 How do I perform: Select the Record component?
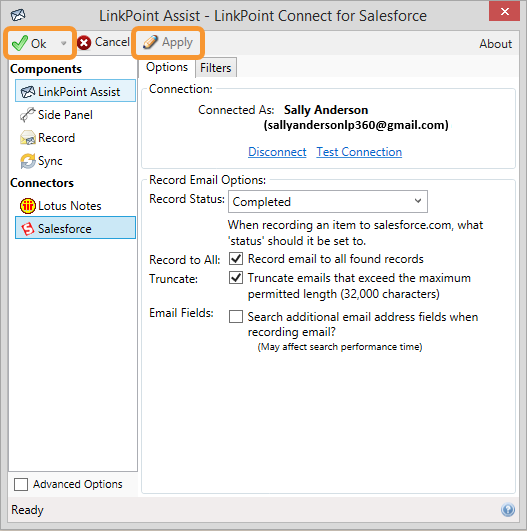[x=76, y=138]
